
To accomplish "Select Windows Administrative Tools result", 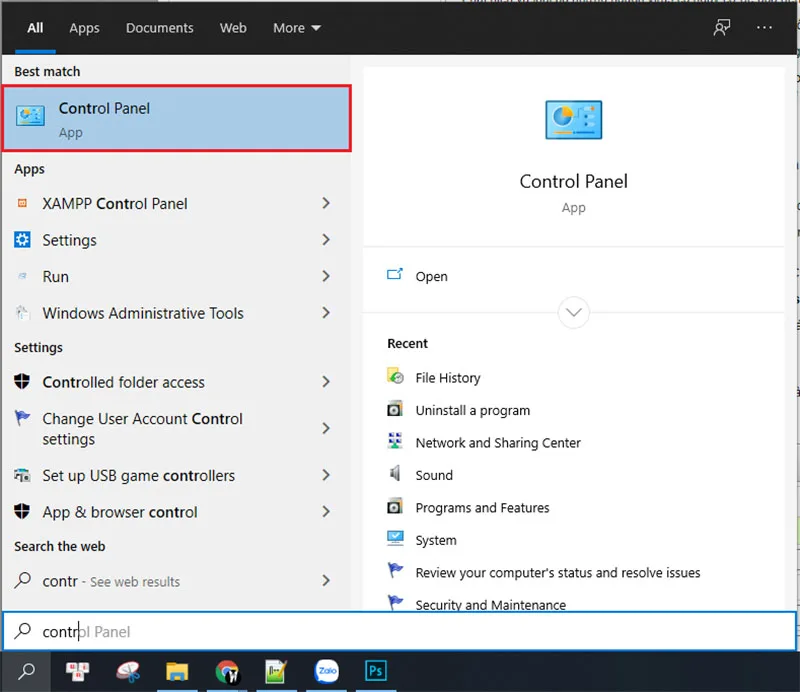I will click(x=177, y=312).
